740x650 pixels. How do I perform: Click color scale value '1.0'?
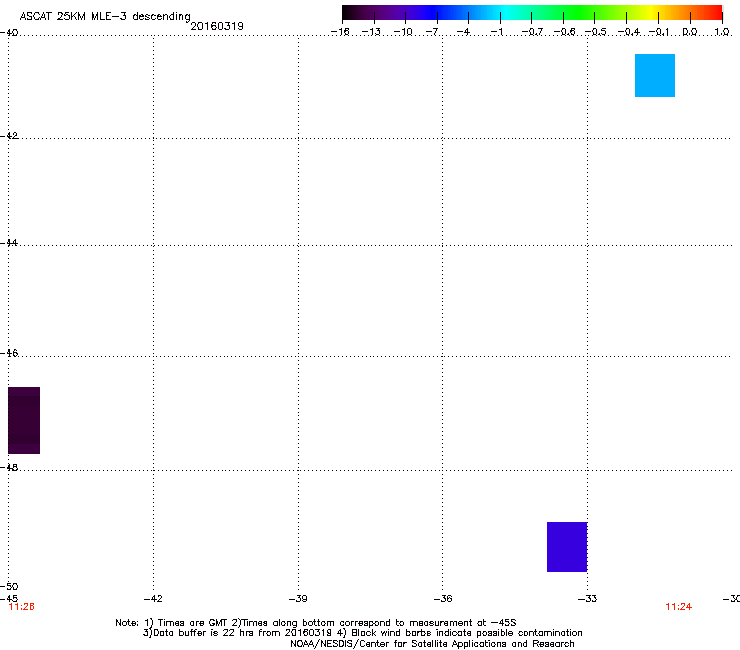pyautogui.click(x=722, y=32)
